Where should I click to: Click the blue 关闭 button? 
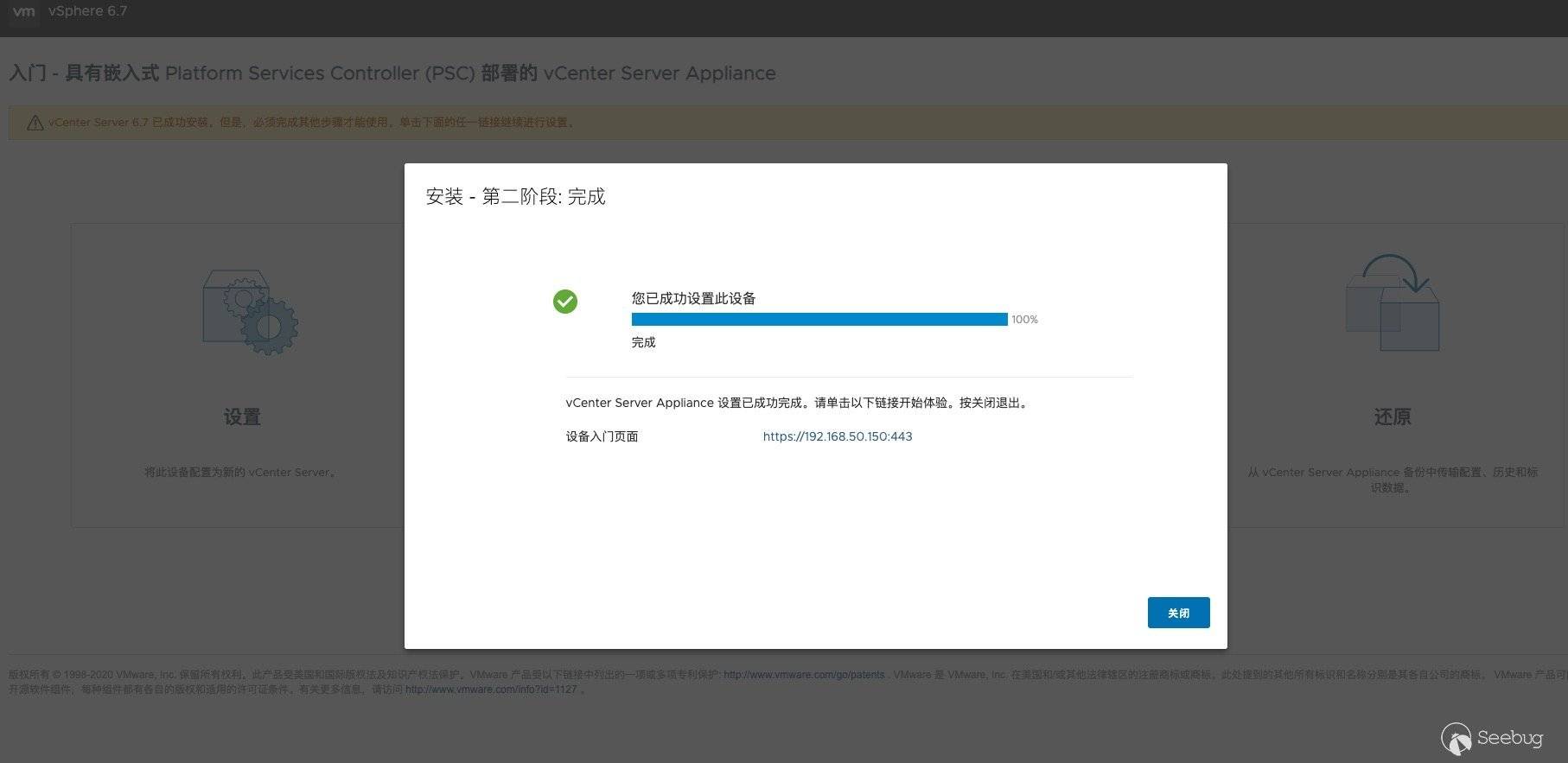pyautogui.click(x=1178, y=613)
